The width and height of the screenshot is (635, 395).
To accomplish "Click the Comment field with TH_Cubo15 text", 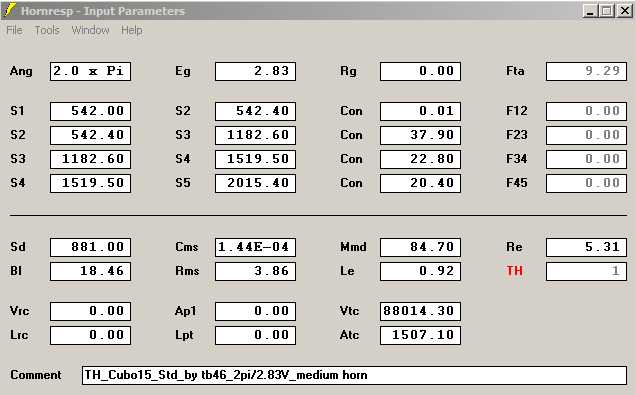I will pos(354,375).
